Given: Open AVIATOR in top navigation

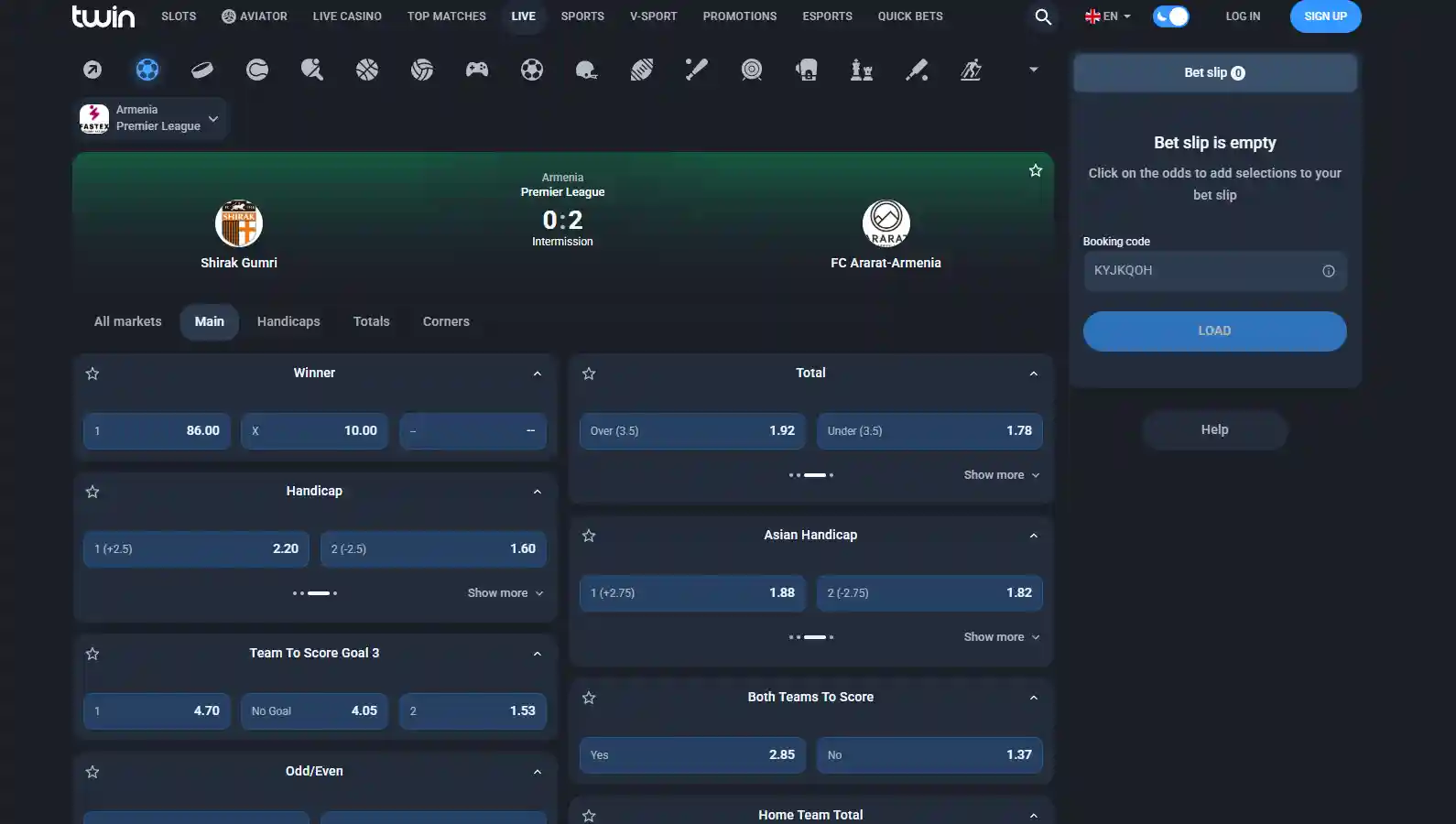Looking at the screenshot, I should pos(255,16).
